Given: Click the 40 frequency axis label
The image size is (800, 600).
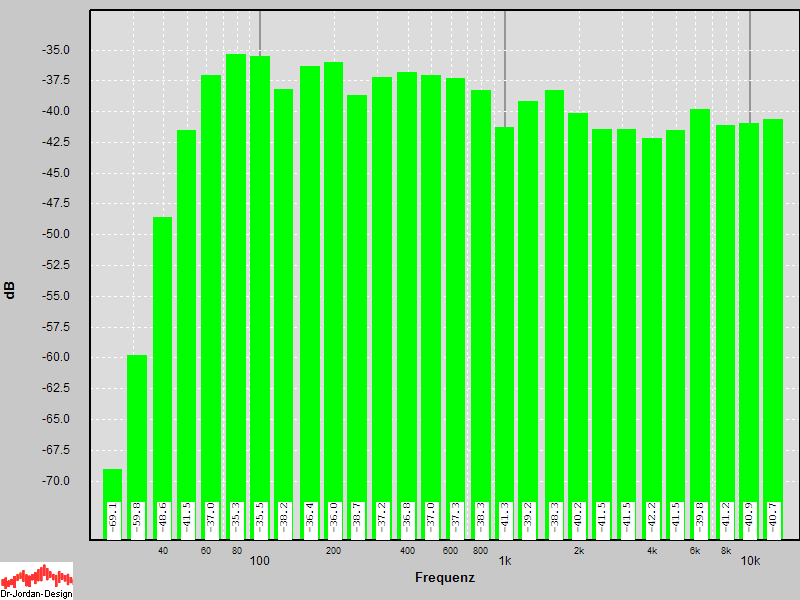Looking at the screenshot, I should tap(163, 551).
